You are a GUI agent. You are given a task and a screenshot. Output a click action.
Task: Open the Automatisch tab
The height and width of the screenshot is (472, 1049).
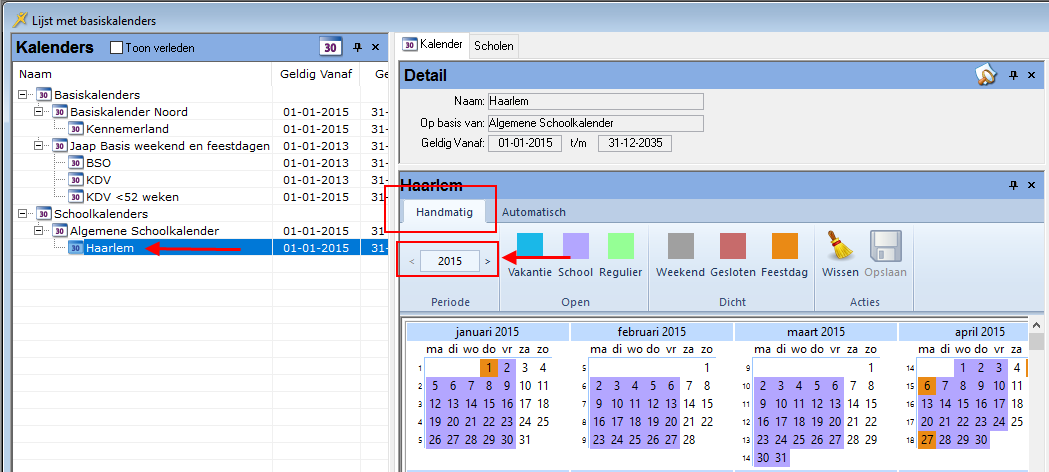[533, 212]
